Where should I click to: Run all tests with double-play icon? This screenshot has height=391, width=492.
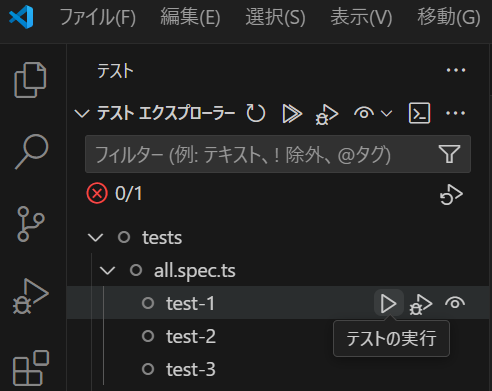(x=292, y=113)
